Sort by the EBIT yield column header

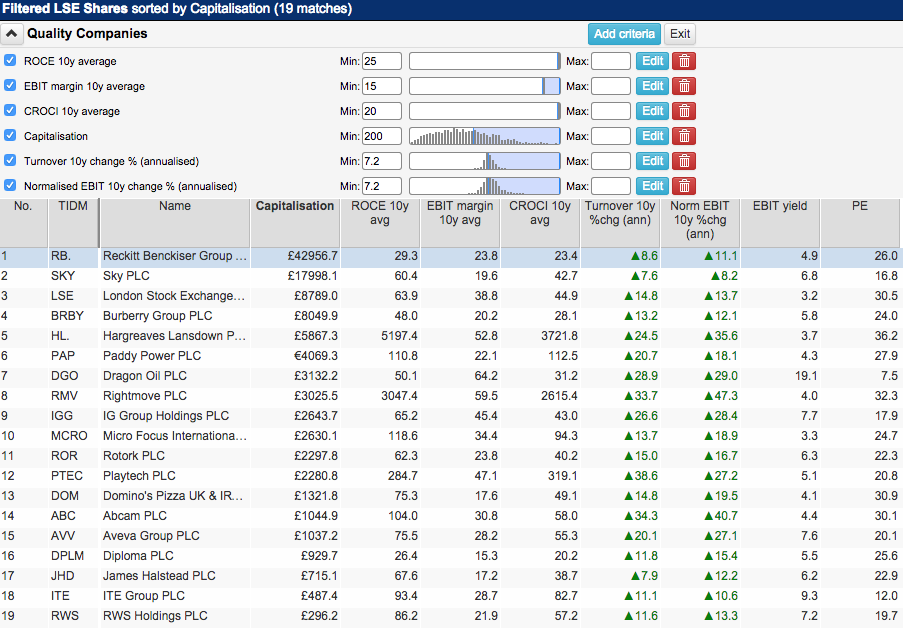[x=780, y=222]
